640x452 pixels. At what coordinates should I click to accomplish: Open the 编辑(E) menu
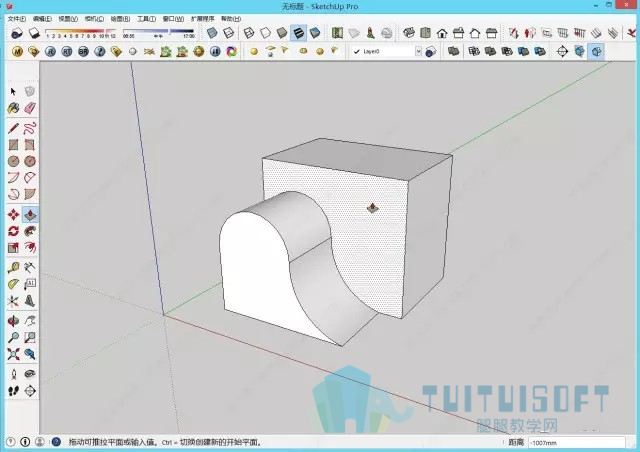click(42, 19)
